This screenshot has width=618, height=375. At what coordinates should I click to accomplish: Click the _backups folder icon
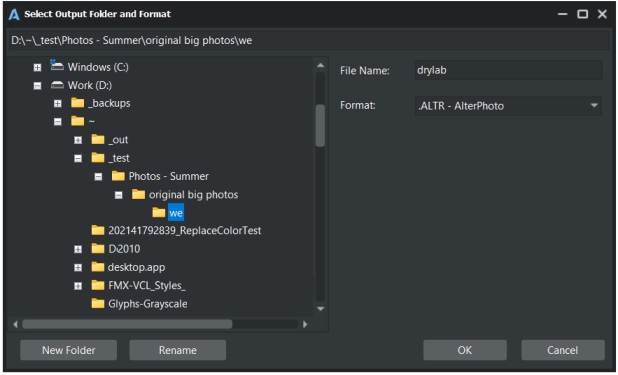78,103
